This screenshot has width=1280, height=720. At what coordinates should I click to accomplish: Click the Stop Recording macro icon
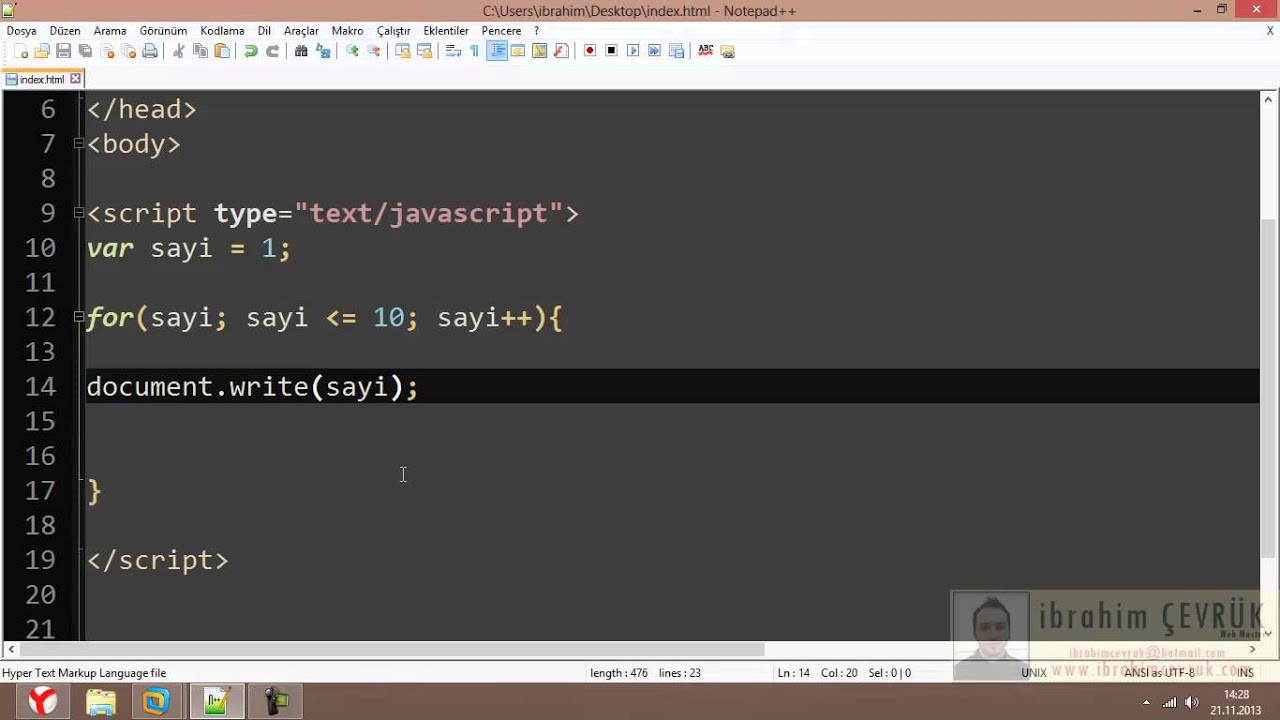coord(611,51)
